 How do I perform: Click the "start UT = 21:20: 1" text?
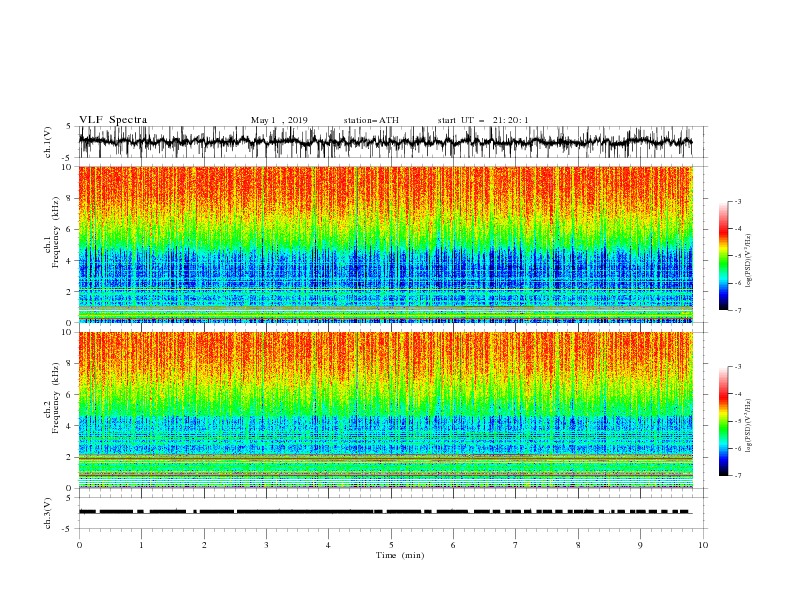click(x=483, y=120)
